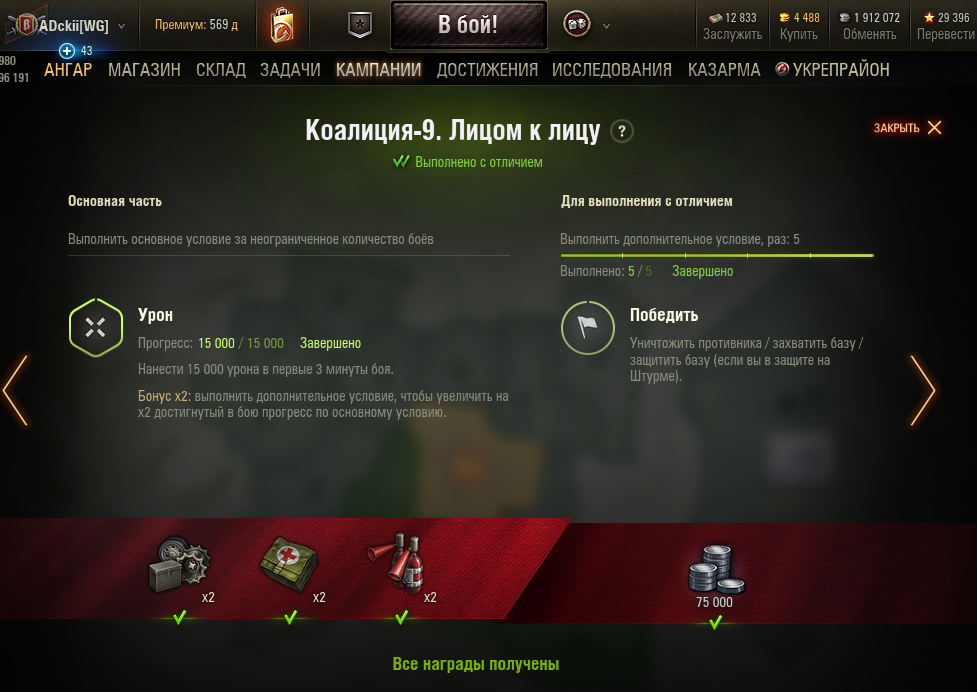Go to the next mission arrow
This screenshot has width=977, height=692.
pyautogui.click(x=923, y=391)
